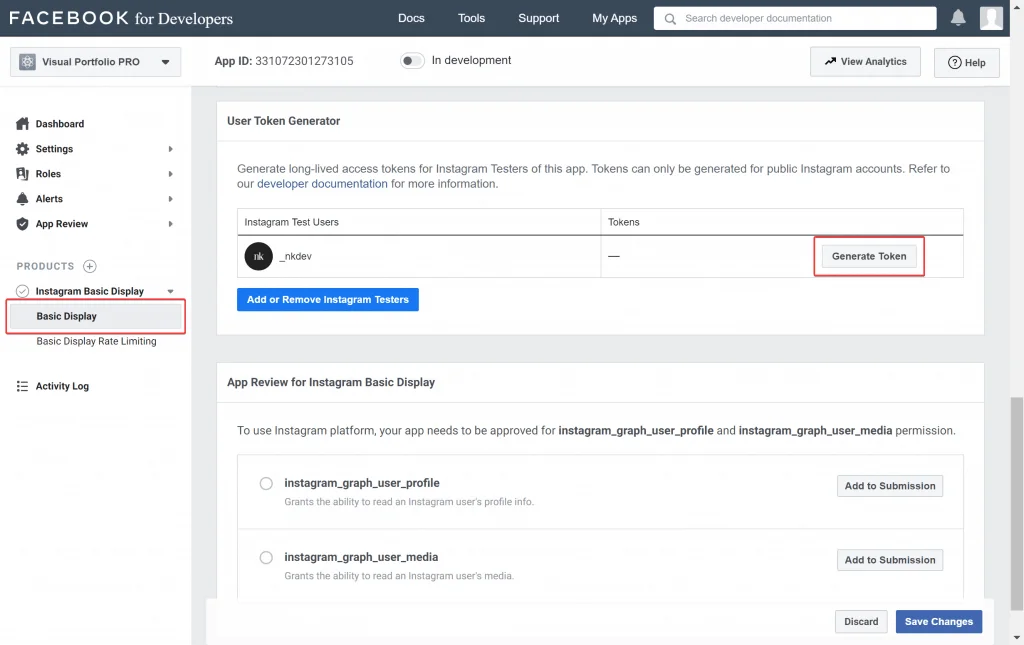Click the App Review for Instagram Basic Display heading

point(330,383)
